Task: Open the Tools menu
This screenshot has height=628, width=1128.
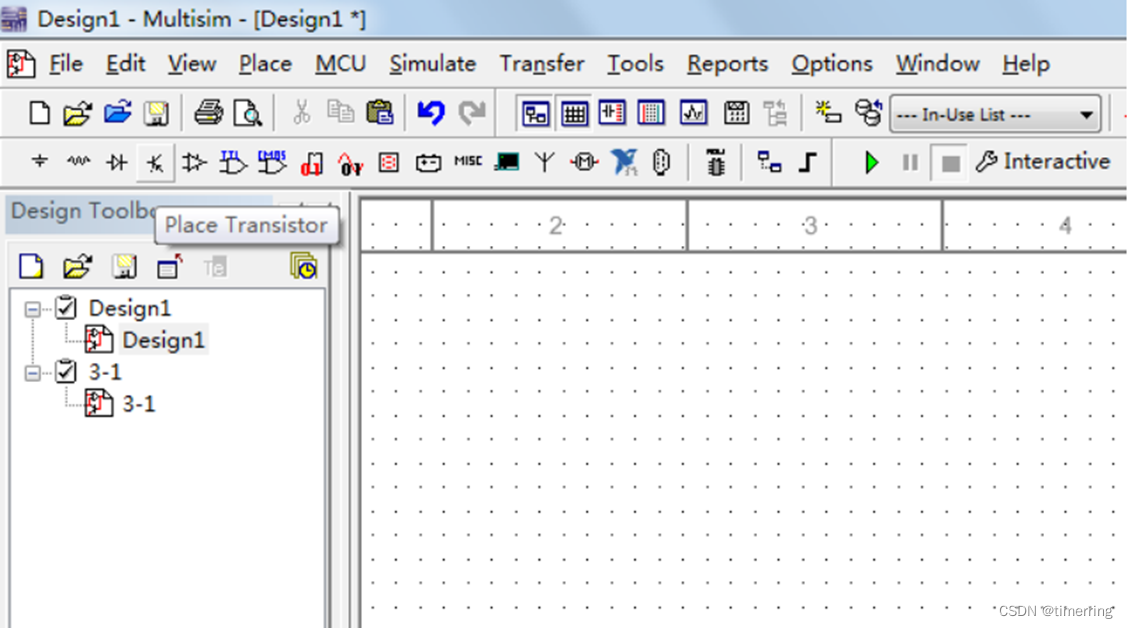Action: [x=635, y=64]
